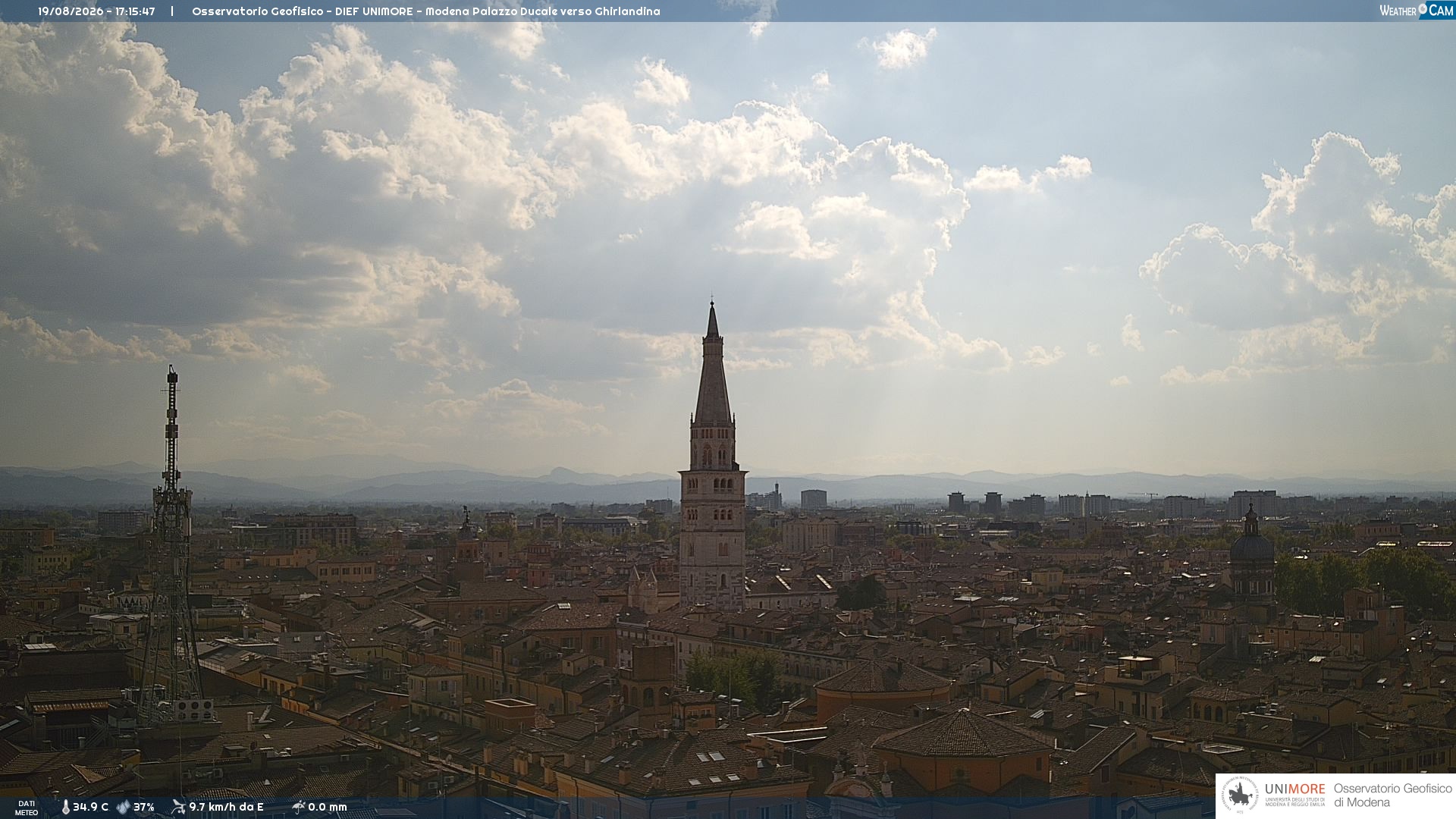Click the 9.7 km/h da E wind reading
This screenshot has width=1456, height=819.
[x=226, y=807]
